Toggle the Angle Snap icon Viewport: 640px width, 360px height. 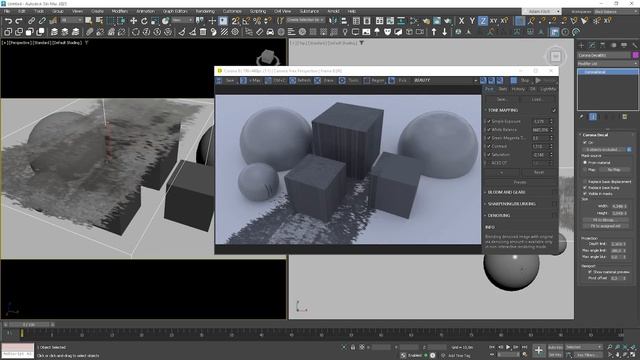247,21
